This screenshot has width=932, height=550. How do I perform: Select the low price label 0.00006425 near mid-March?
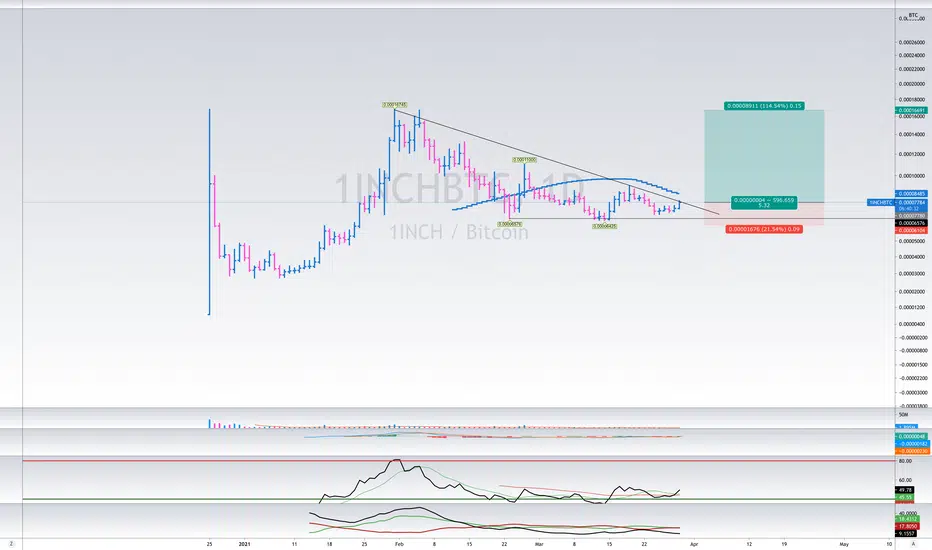(x=604, y=227)
